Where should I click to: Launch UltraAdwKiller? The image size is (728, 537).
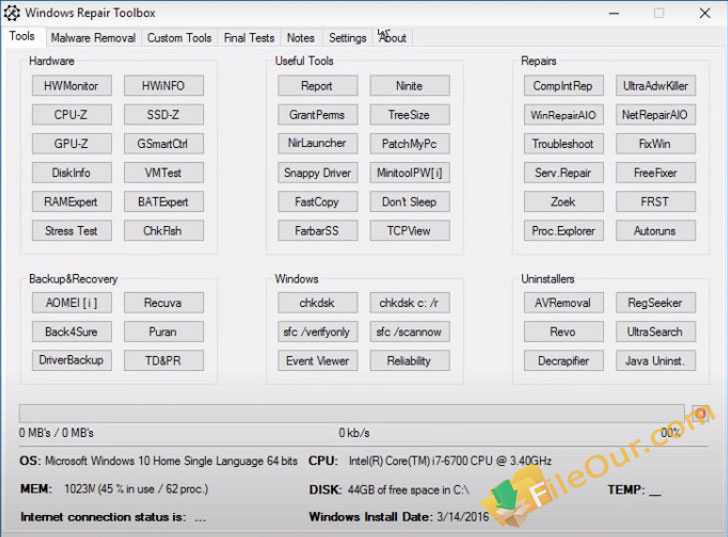[656, 86]
